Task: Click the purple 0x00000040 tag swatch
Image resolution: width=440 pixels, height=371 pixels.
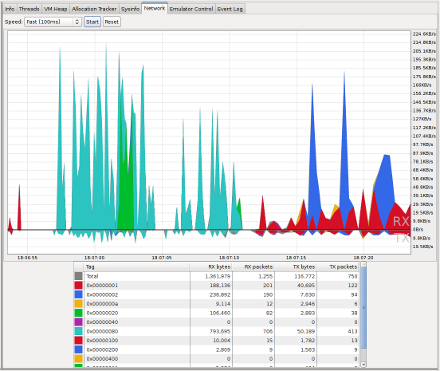Action: (78, 322)
